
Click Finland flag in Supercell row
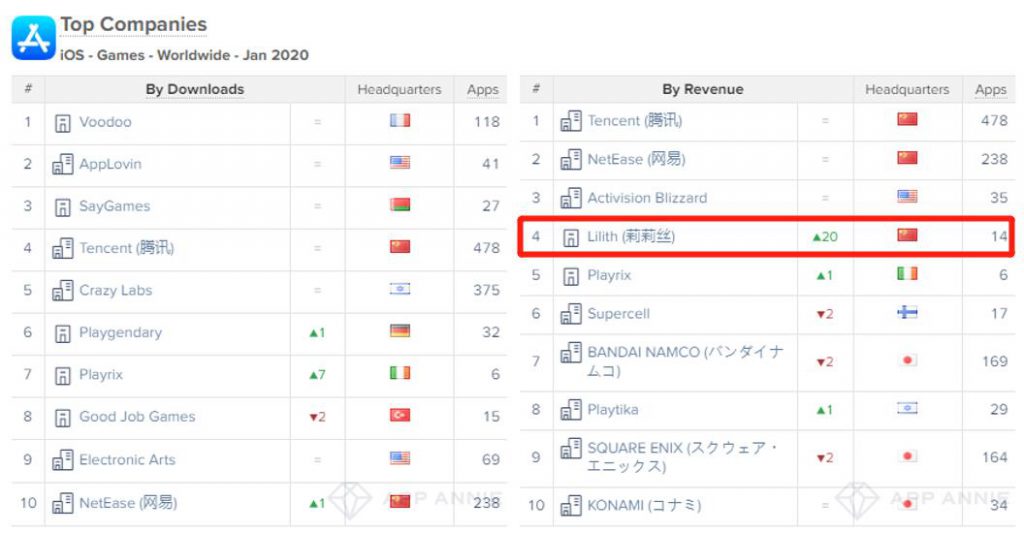click(x=907, y=312)
